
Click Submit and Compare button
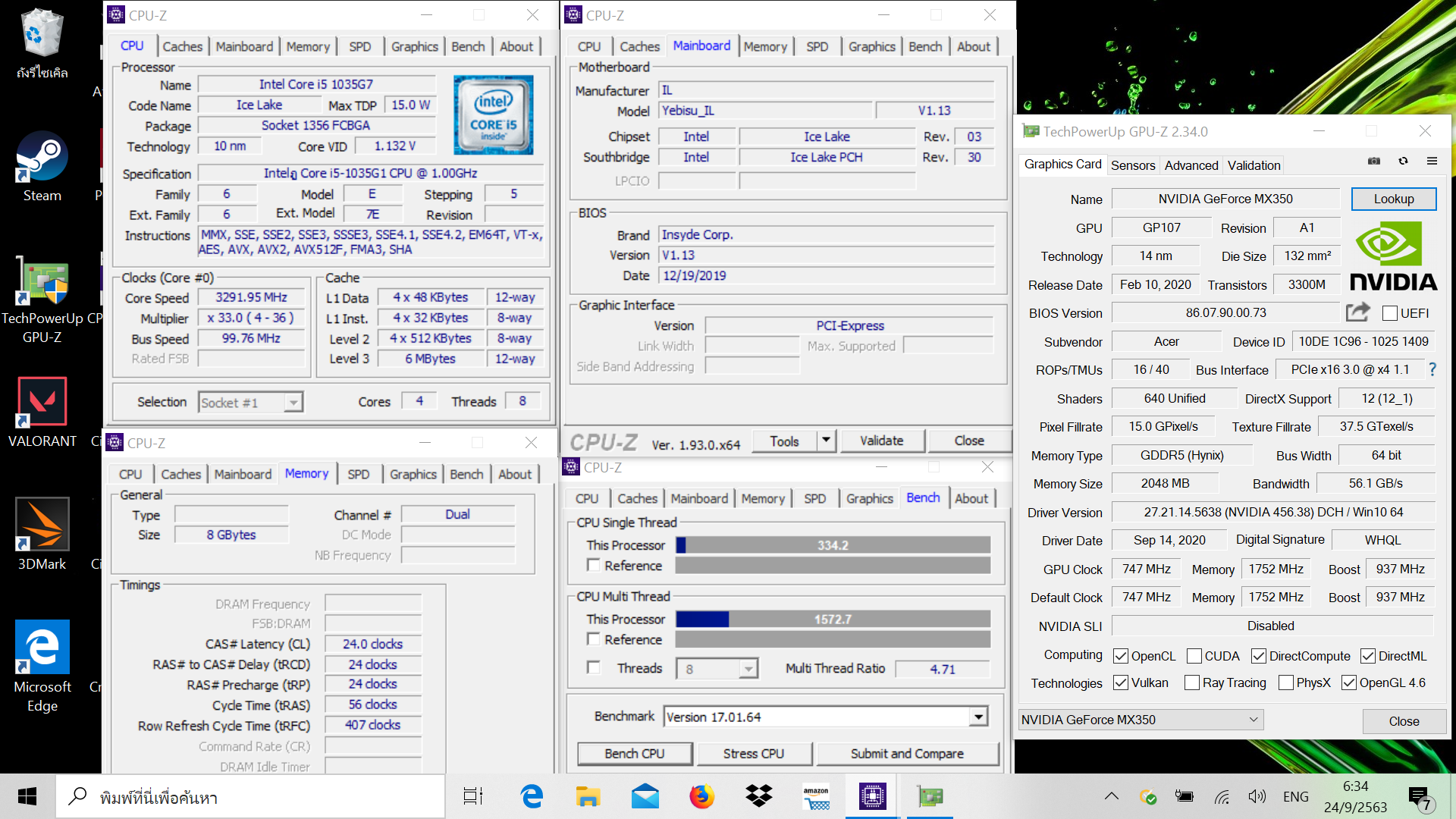point(907,754)
